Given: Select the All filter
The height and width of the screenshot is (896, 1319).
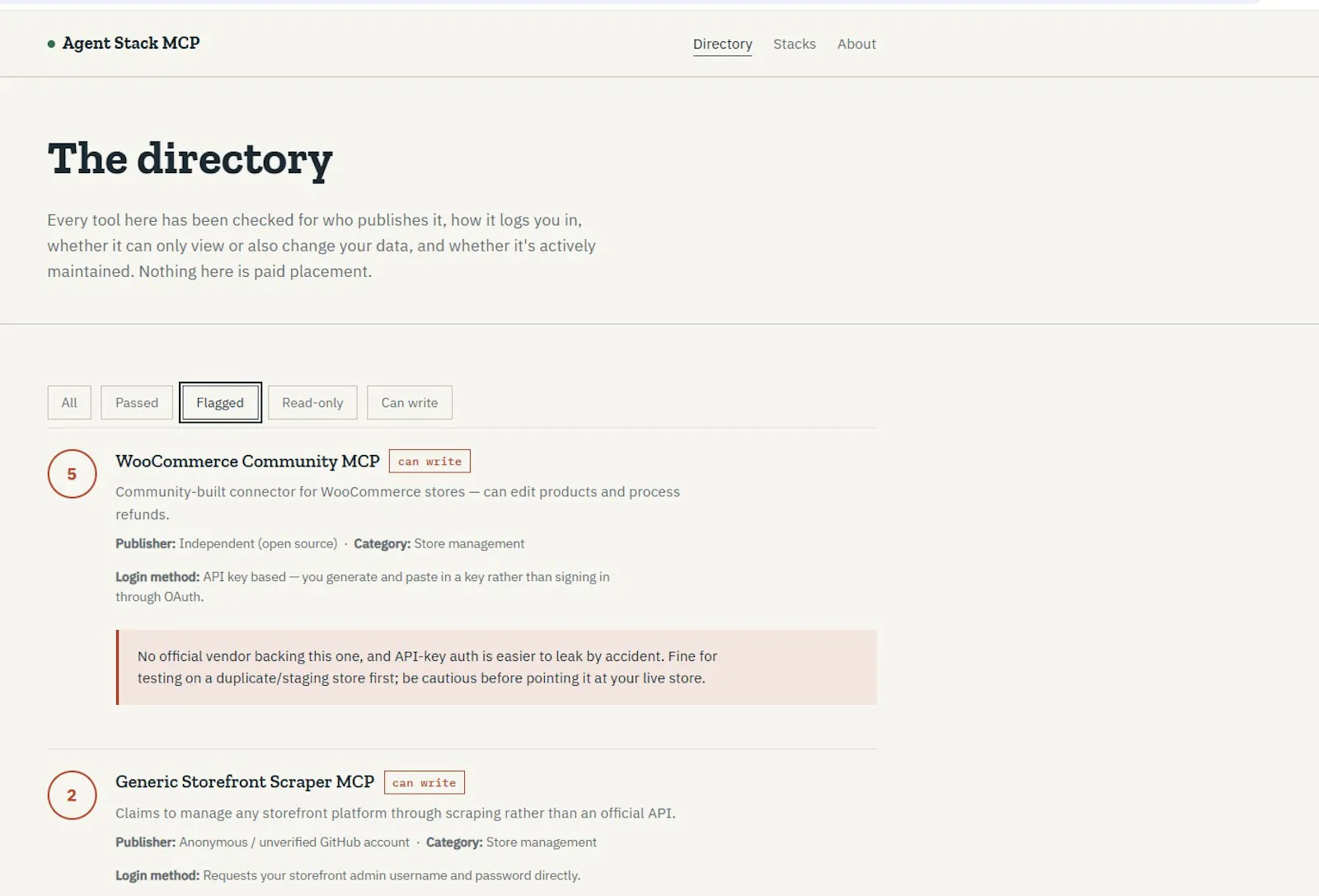Looking at the screenshot, I should (x=69, y=402).
